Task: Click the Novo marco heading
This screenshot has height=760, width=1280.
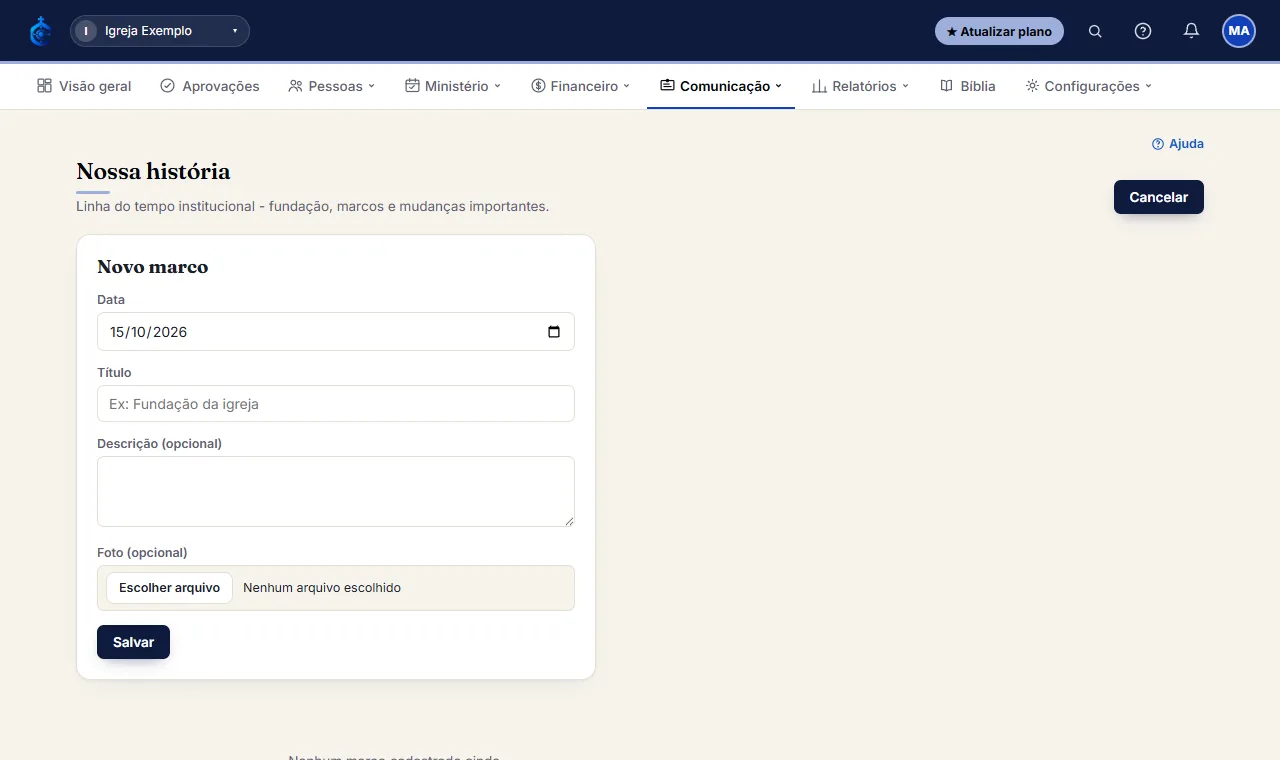Action: tap(153, 267)
